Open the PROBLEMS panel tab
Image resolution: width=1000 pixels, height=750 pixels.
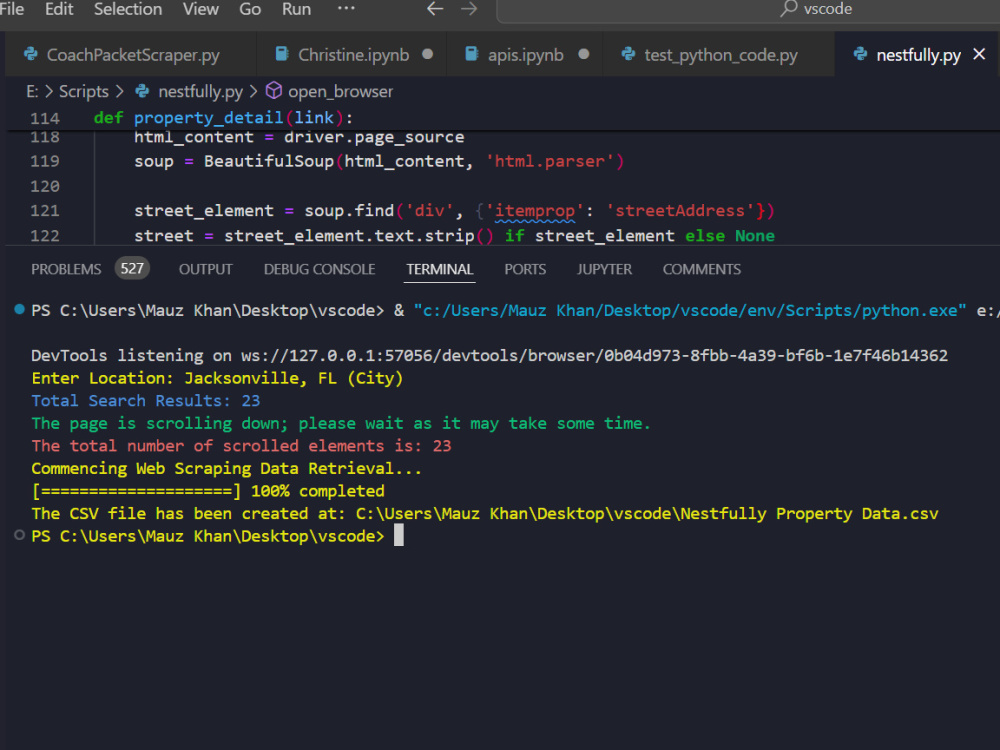pos(66,269)
